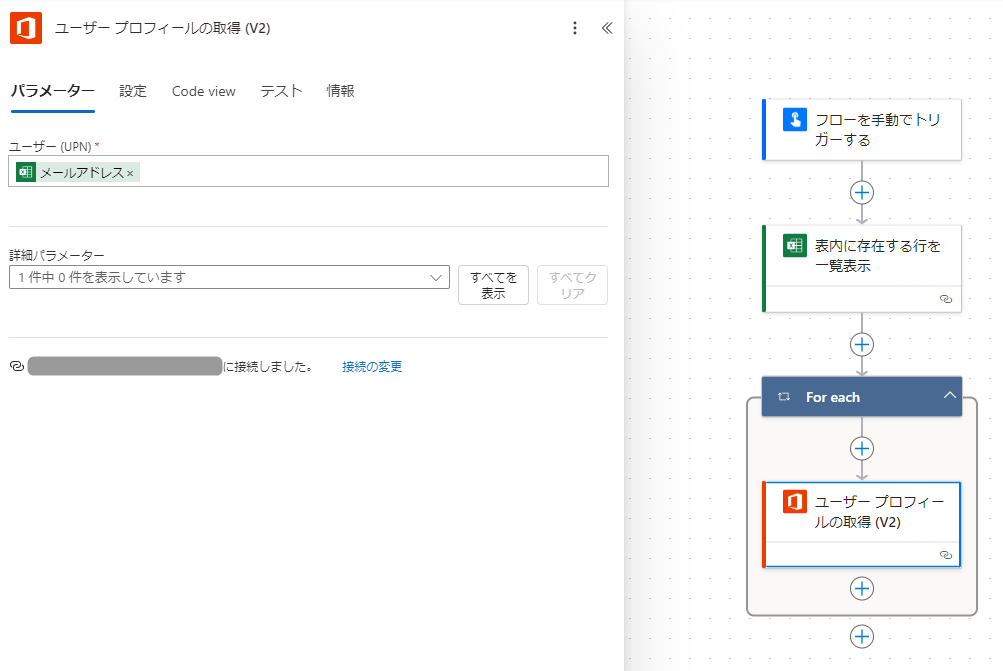Click Office icon on user profile card
The image size is (1003, 671).
(794, 501)
